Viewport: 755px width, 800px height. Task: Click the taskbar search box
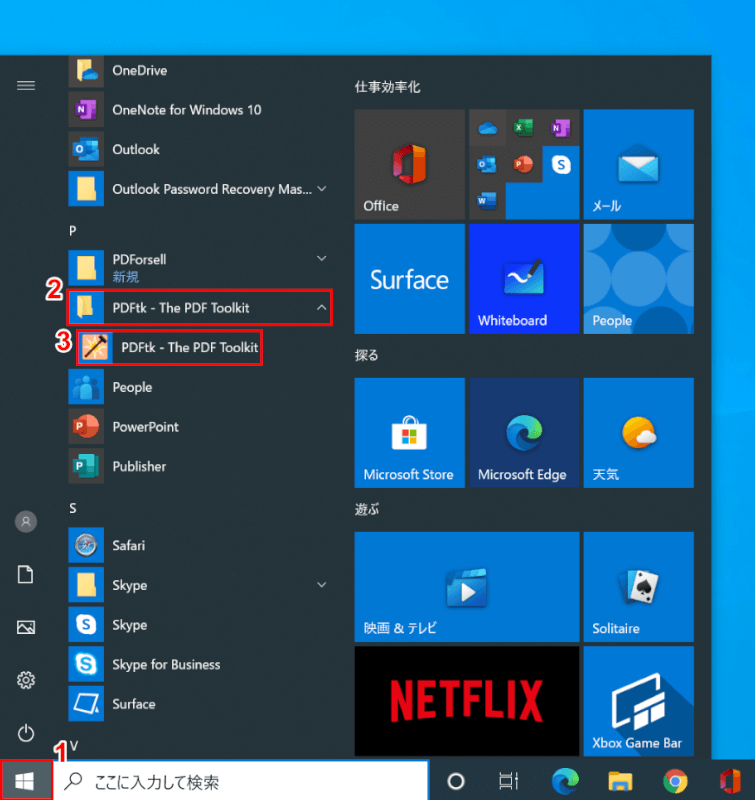point(241,781)
